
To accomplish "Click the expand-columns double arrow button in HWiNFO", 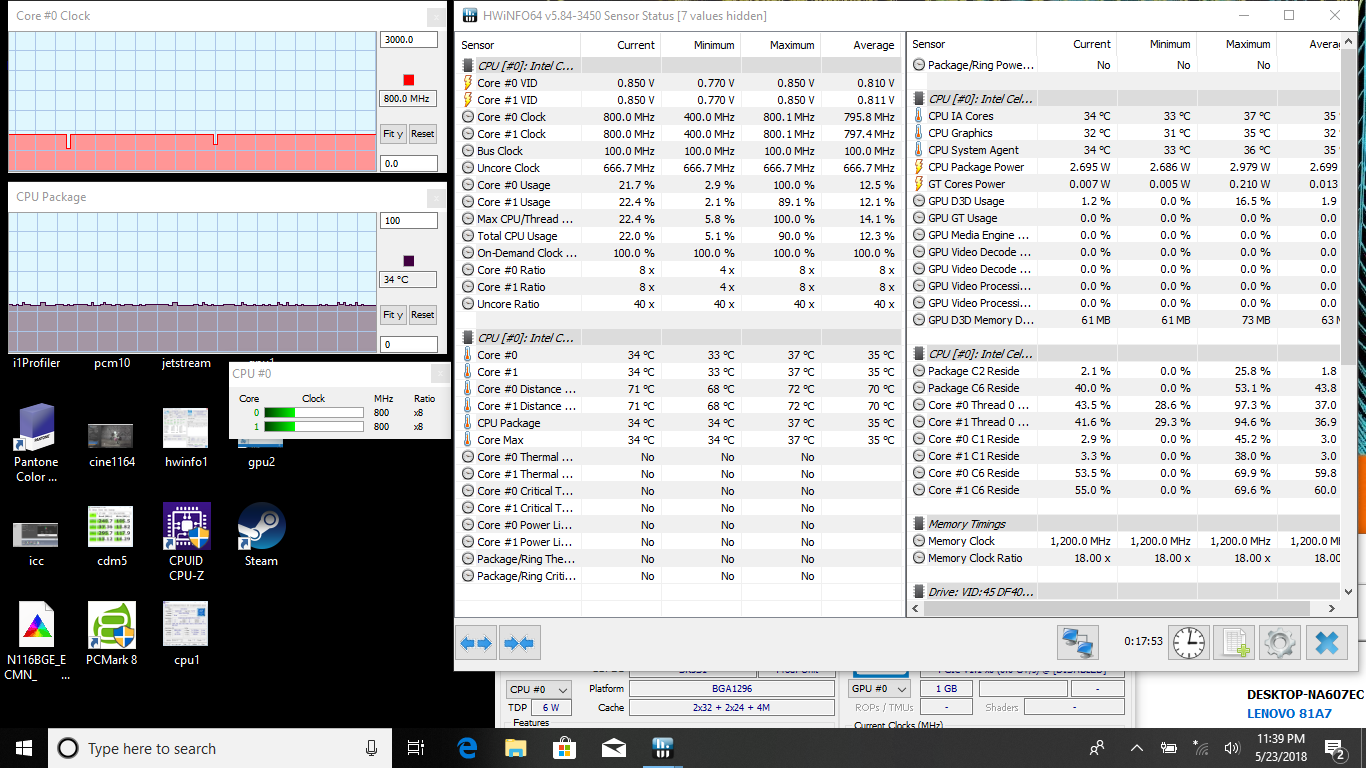I will click(475, 644).
